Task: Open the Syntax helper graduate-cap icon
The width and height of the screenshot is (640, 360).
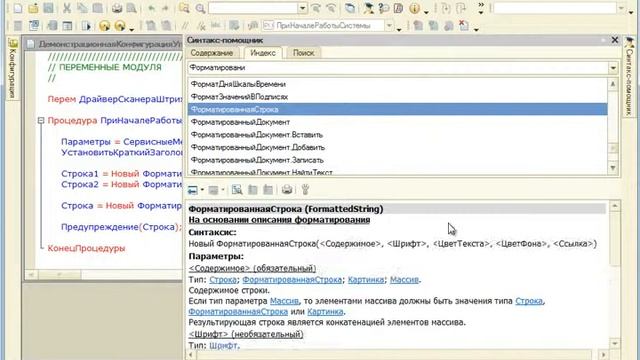Action: click(x=369, y=7)
